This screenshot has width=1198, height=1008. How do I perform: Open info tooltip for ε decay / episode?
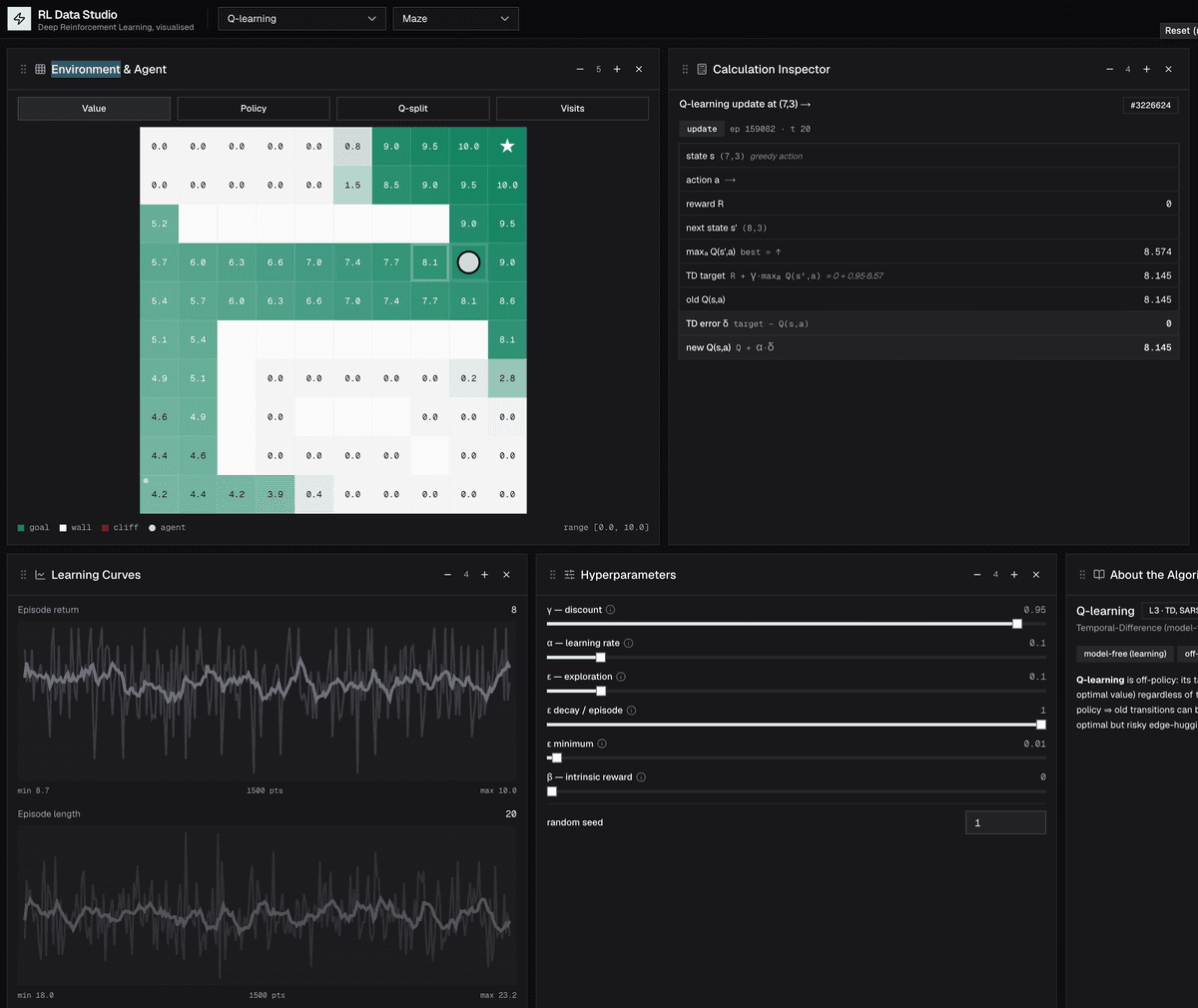click(632, 711)
